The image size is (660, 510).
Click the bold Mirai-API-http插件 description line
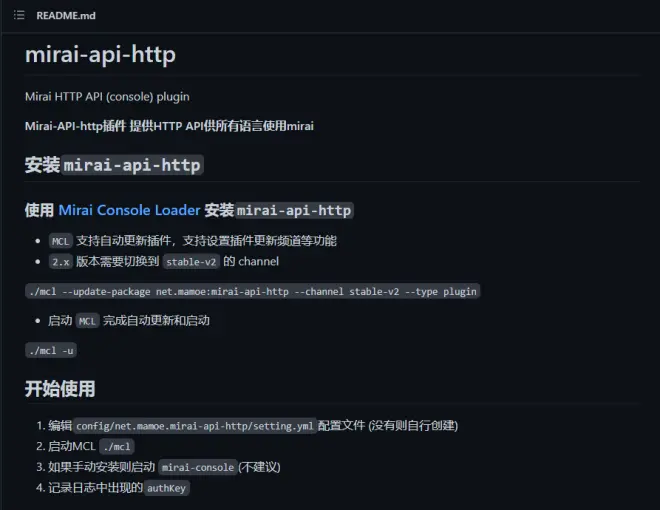169,126
